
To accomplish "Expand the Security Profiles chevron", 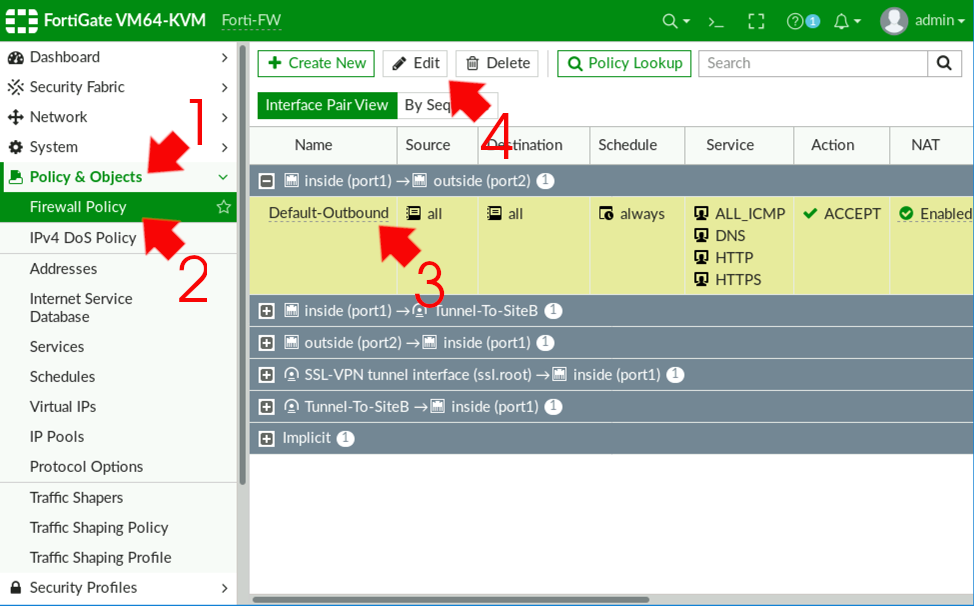I will click(224, 587).
